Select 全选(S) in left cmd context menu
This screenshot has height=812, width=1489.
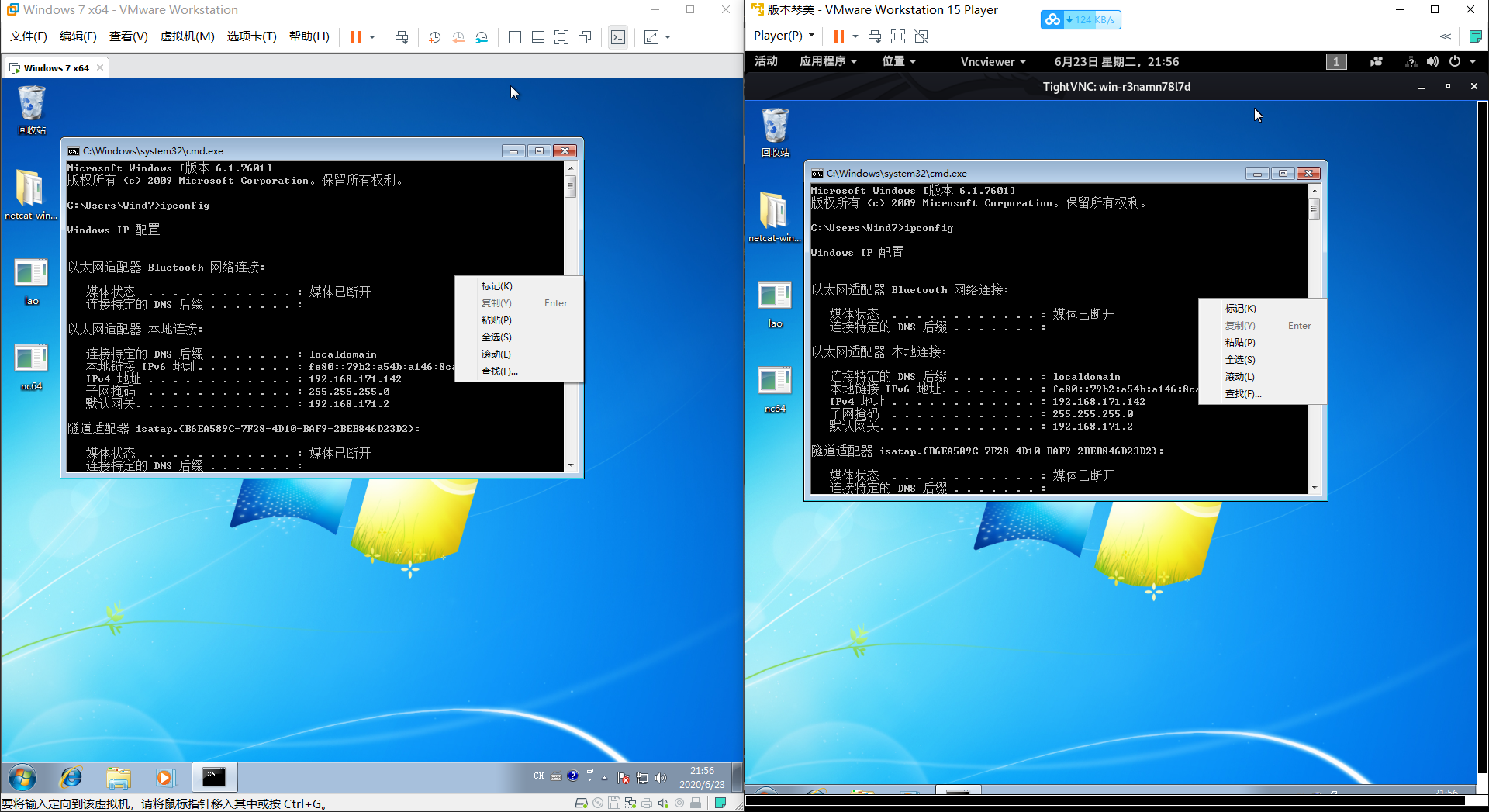(x=518, y=337)
